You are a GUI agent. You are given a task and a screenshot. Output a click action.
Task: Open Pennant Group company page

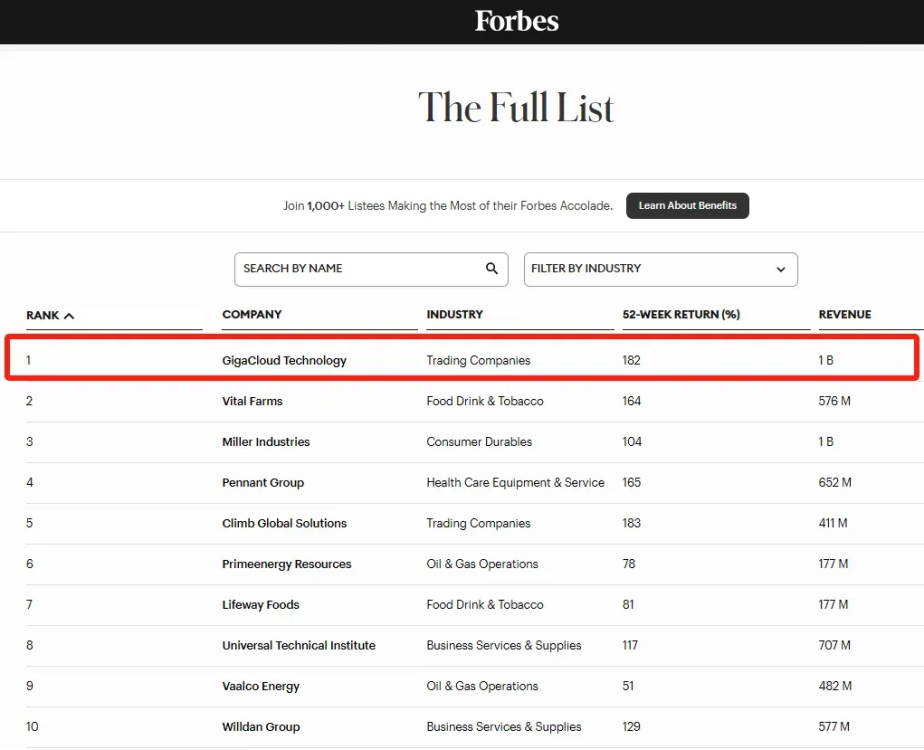[263, 482]
